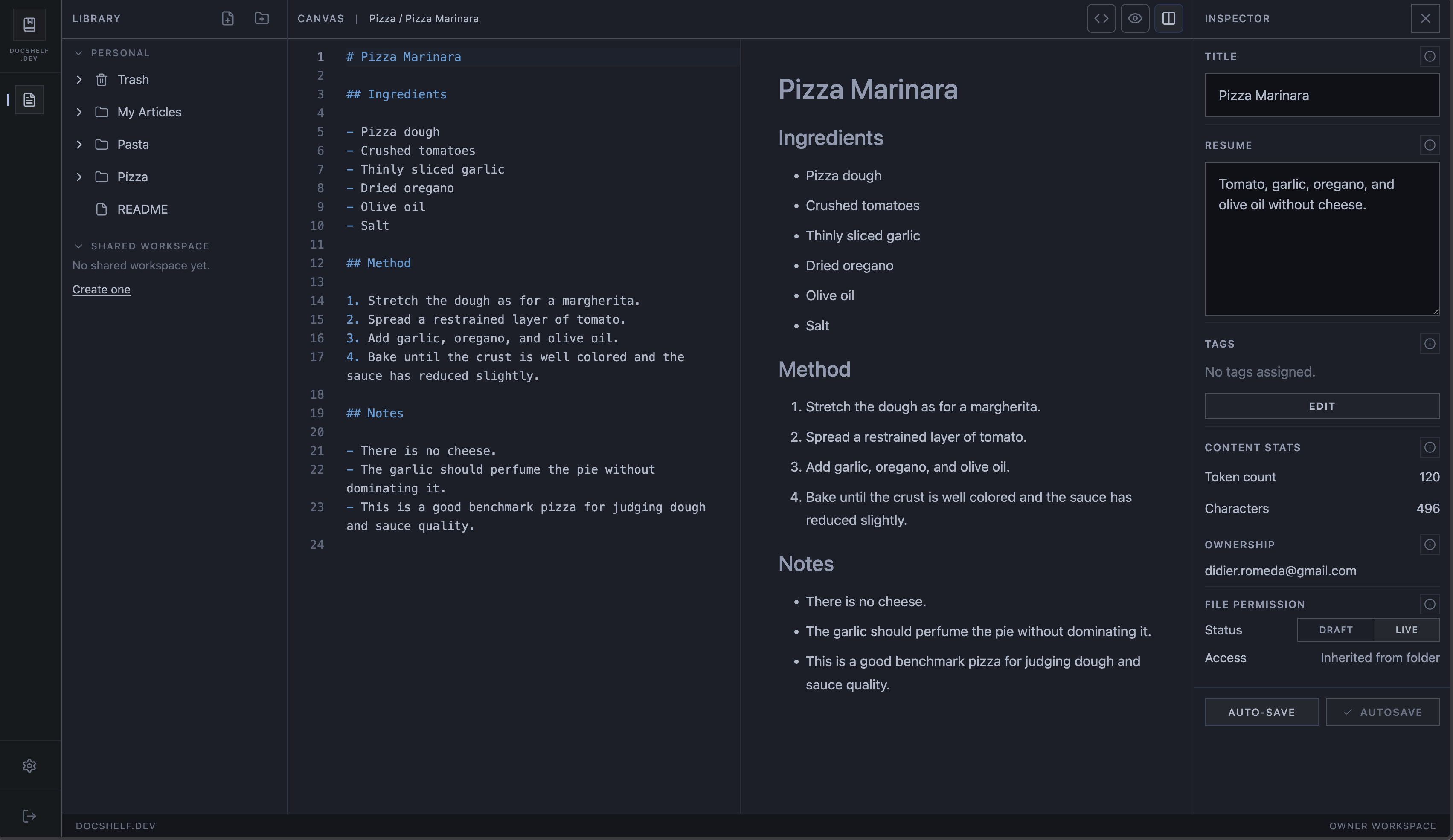Click preview heading 'Pizza Marinara'
Image resolution: width=1453 pixels, height=840 pixels.
[x=868, y=90]
